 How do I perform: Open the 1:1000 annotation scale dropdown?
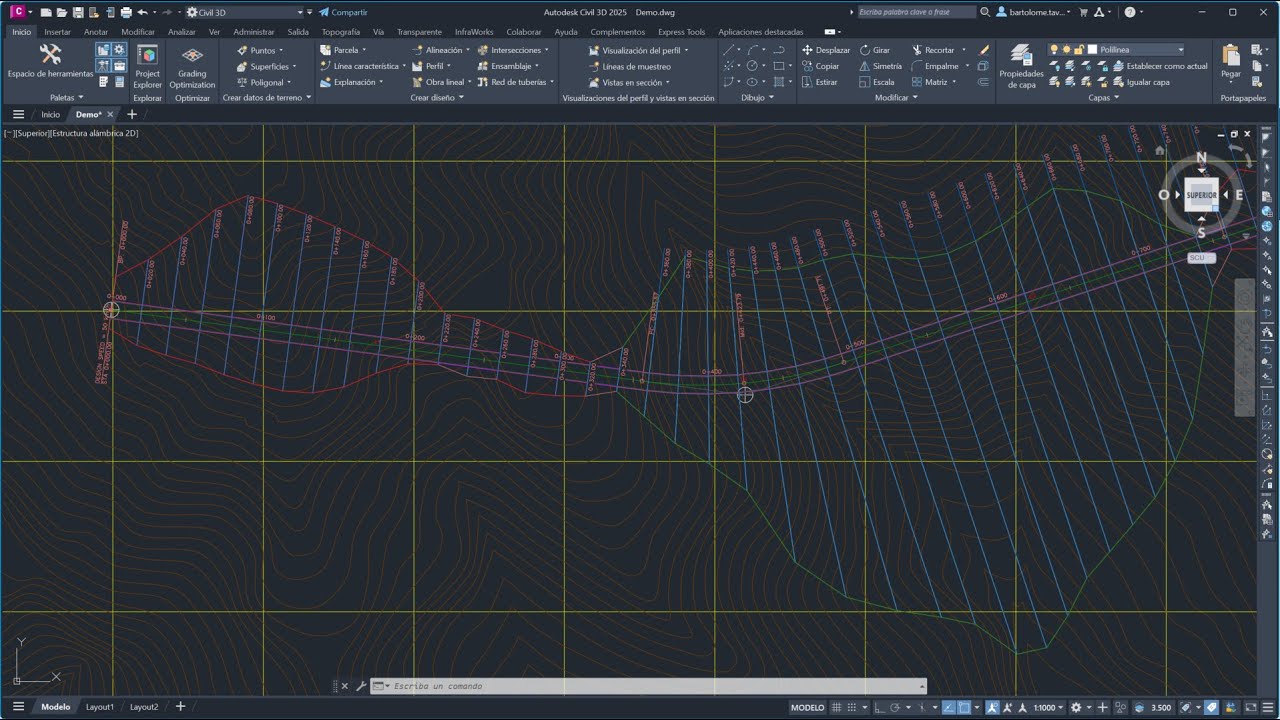1048,707
